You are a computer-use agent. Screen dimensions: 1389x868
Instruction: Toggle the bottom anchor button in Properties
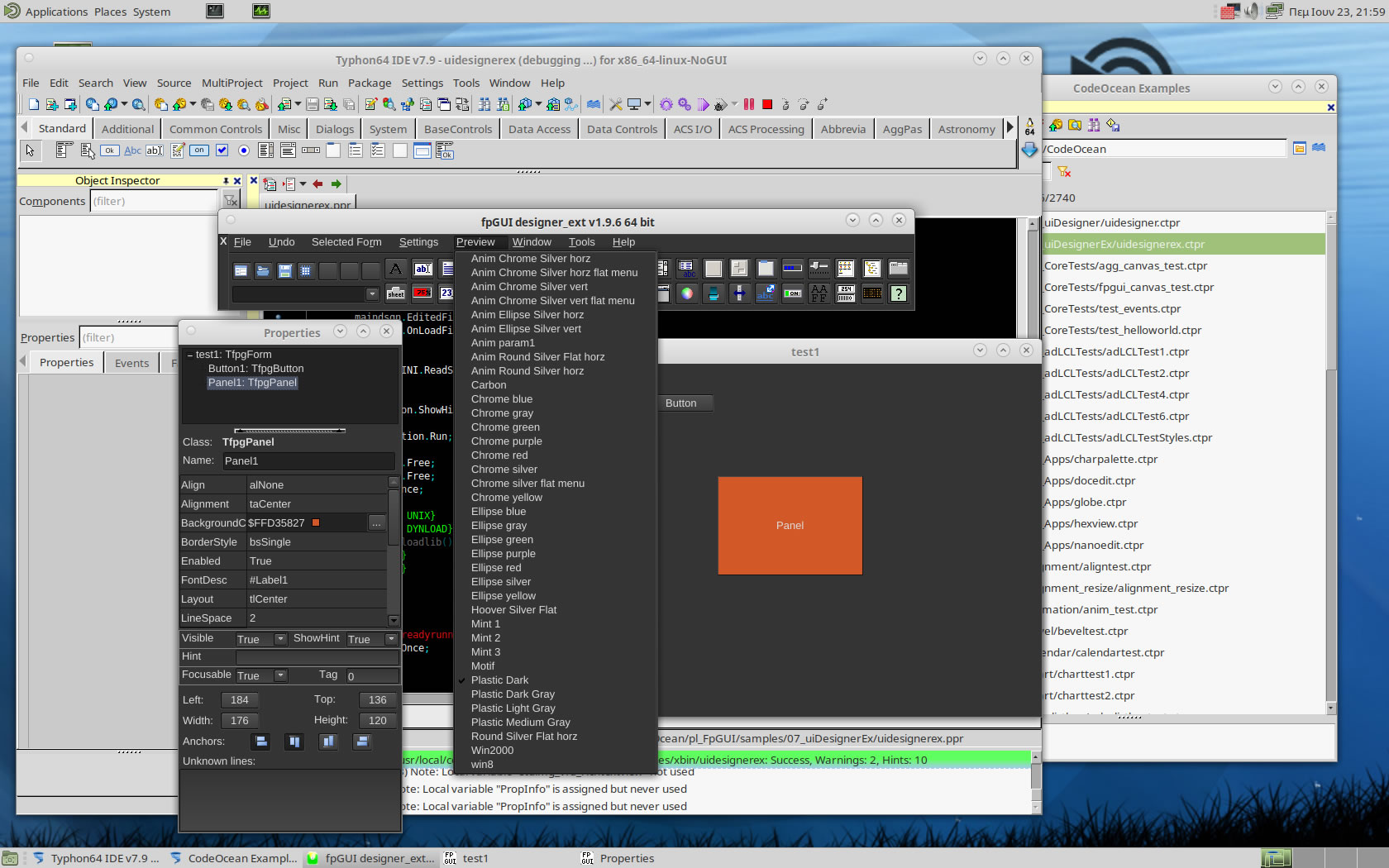click(x=328, y=742)
